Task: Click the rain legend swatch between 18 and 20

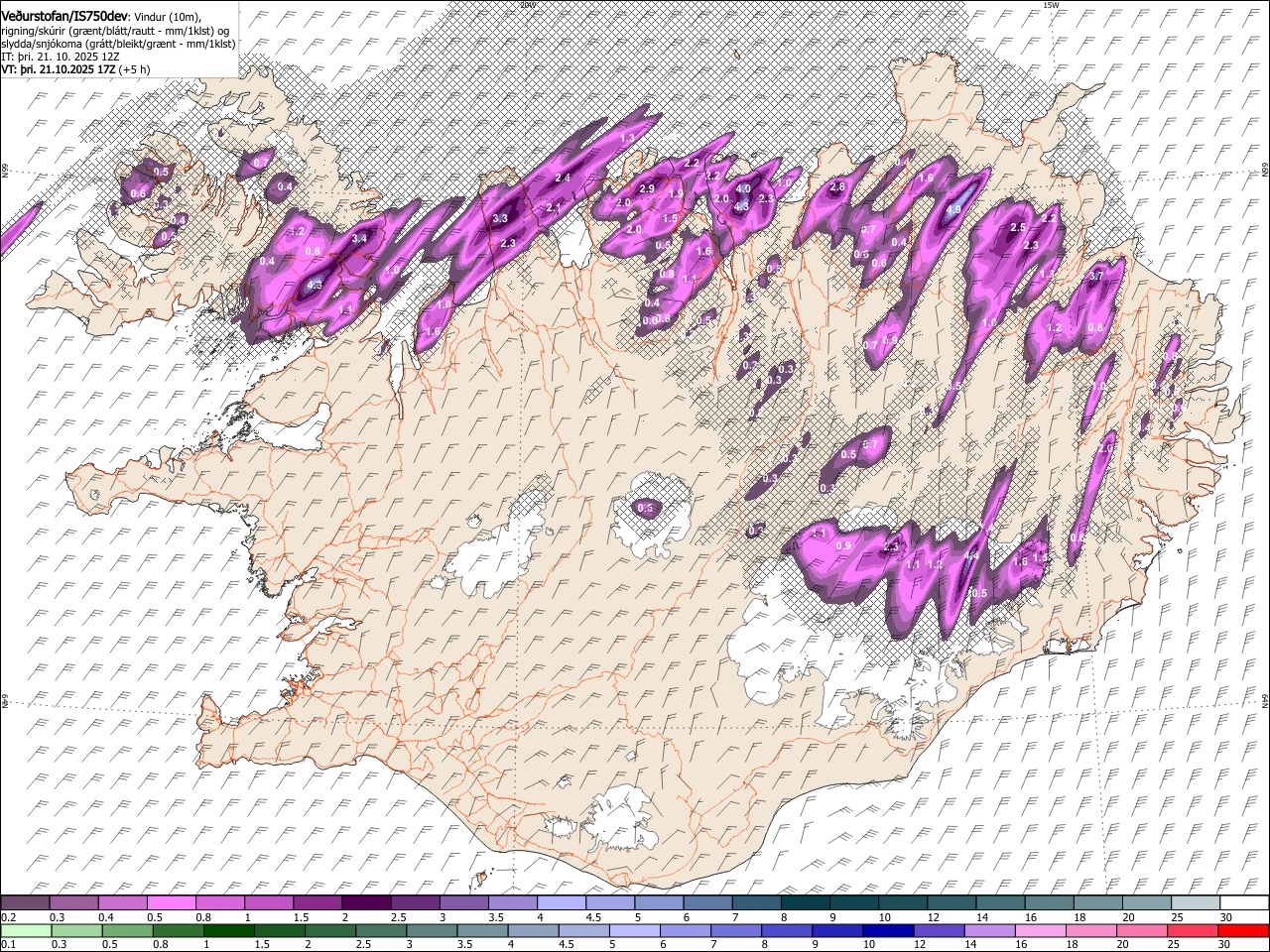Action: (1091, 930)
